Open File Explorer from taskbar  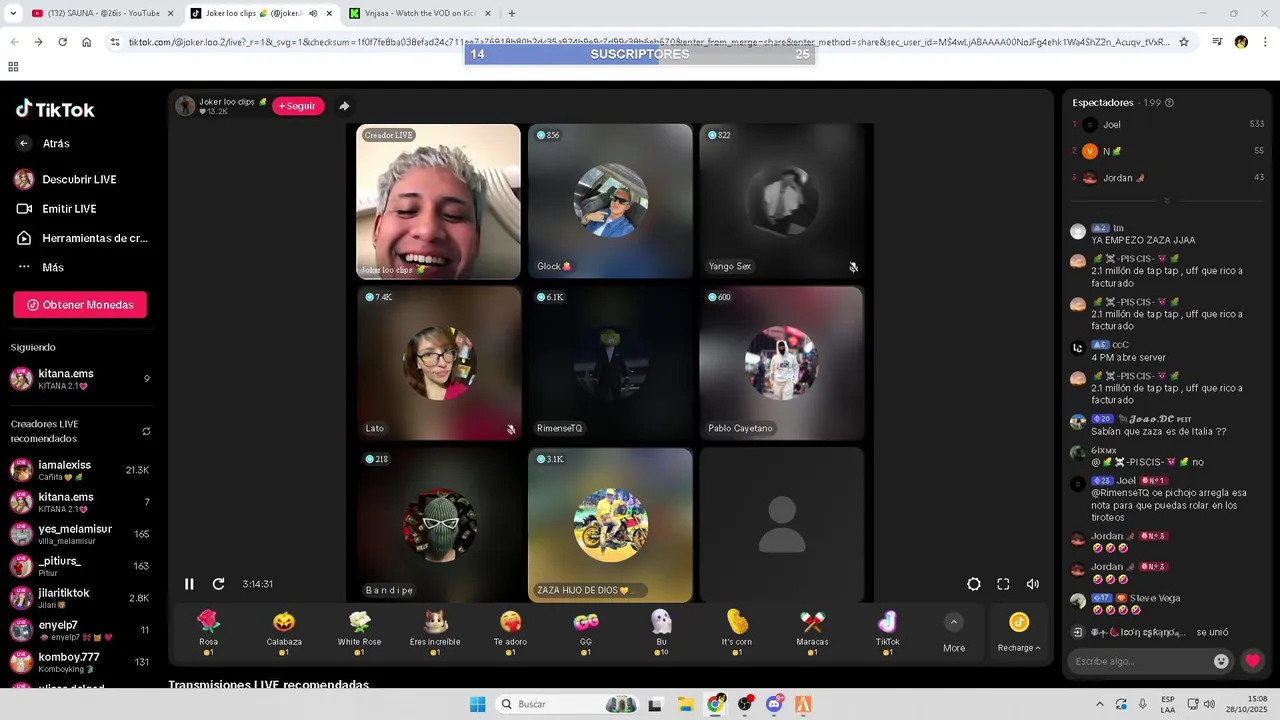[x=686, y=704]
